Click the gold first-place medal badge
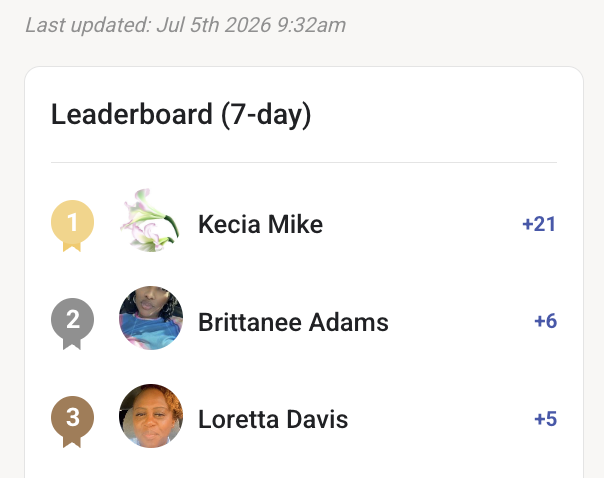The height and width of the screenshot is (478, 604). (x=72, y=226)
